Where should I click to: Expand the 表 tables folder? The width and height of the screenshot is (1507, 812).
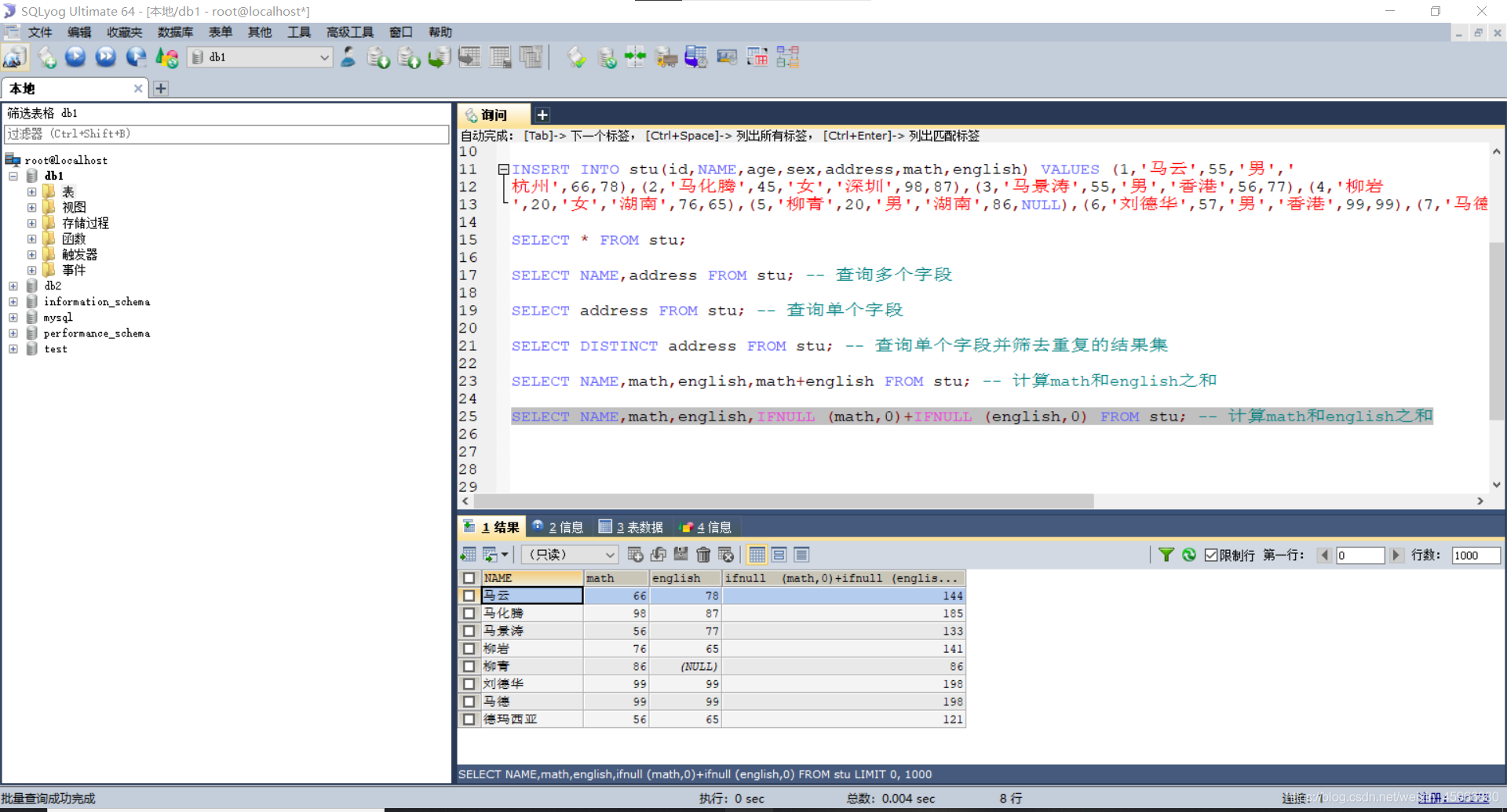(x=31, y=191)
